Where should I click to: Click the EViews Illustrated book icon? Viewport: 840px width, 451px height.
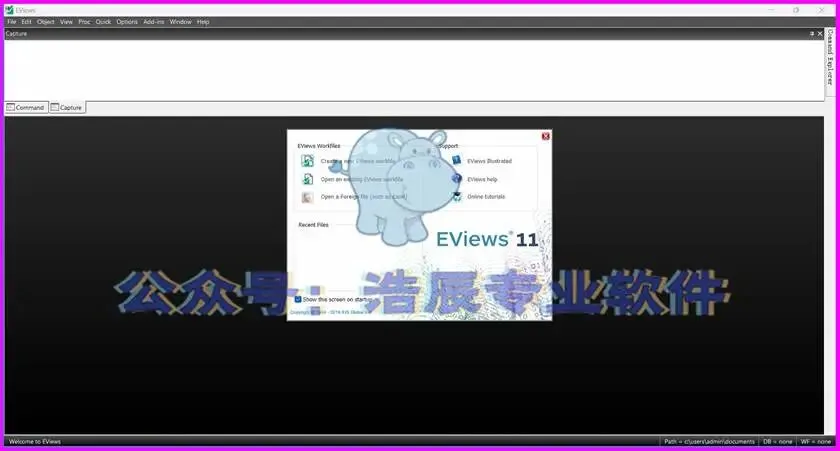pos(456,160)
